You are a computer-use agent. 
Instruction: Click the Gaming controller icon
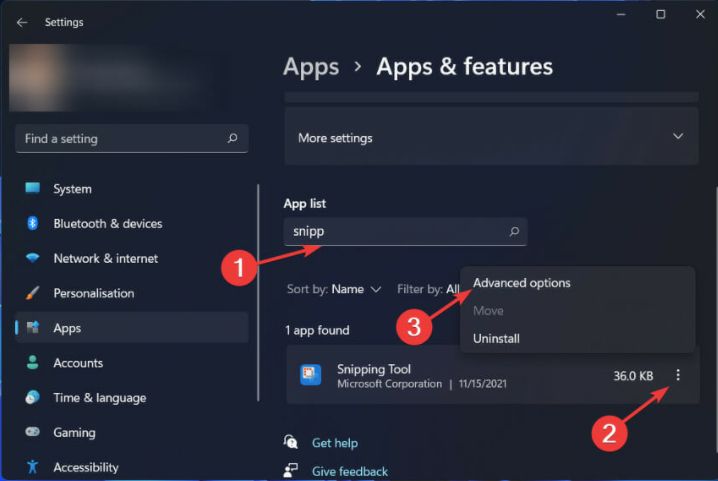coord(33,432)
